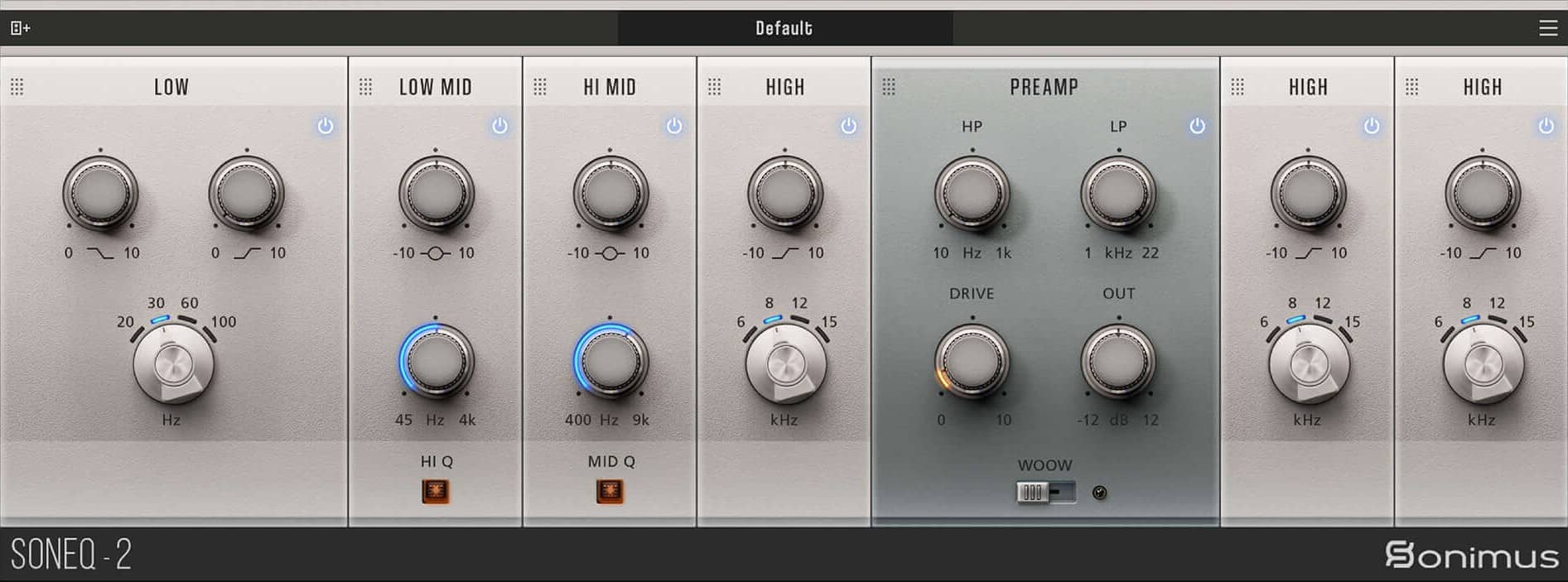Viewport: 1568px width, 582px height.
Task: Click the LOW band Hz frequency selector knob
Action: coord(173,364)
